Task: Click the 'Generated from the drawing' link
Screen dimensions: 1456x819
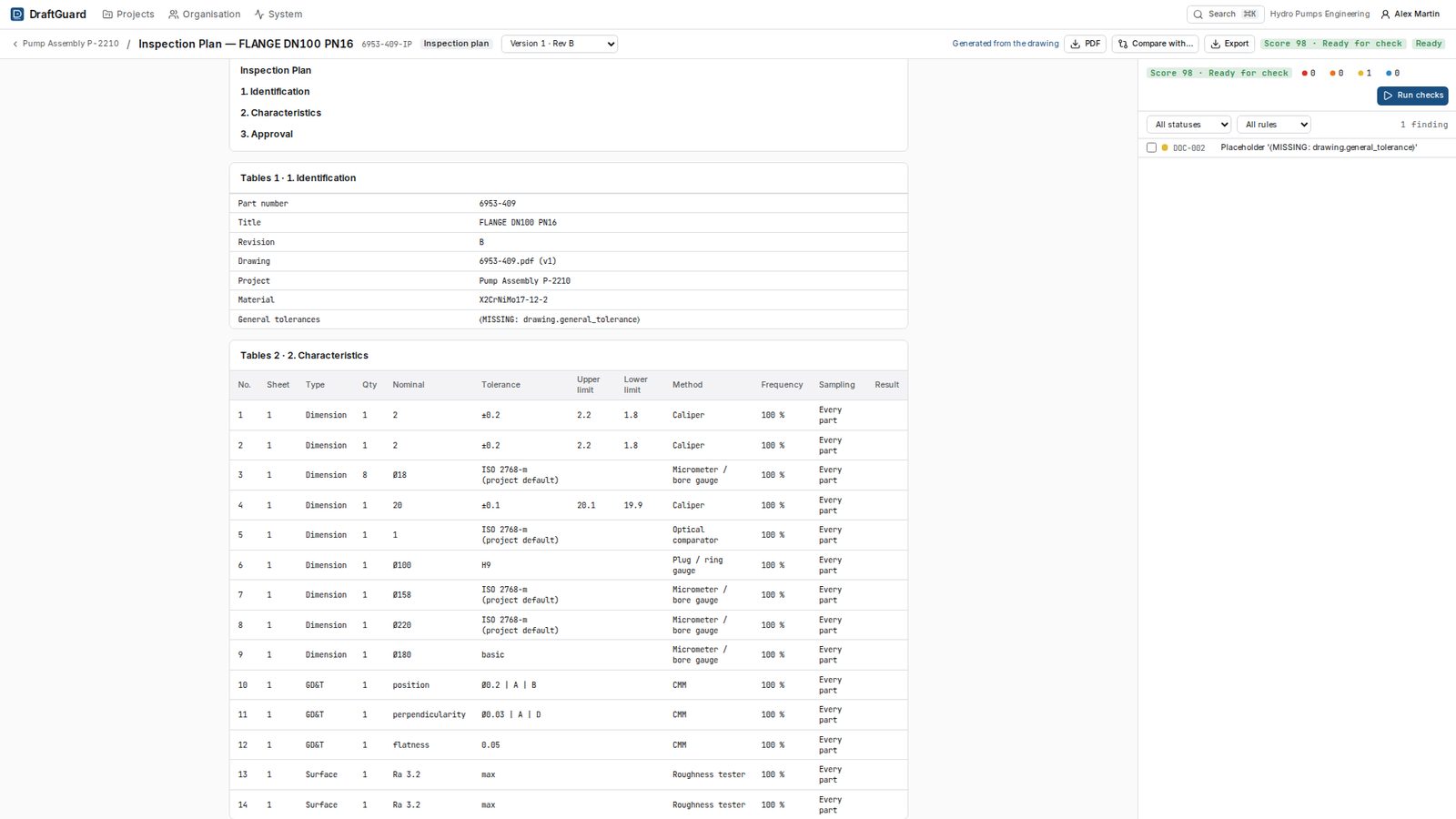Action: click(x=1006, y=44)
